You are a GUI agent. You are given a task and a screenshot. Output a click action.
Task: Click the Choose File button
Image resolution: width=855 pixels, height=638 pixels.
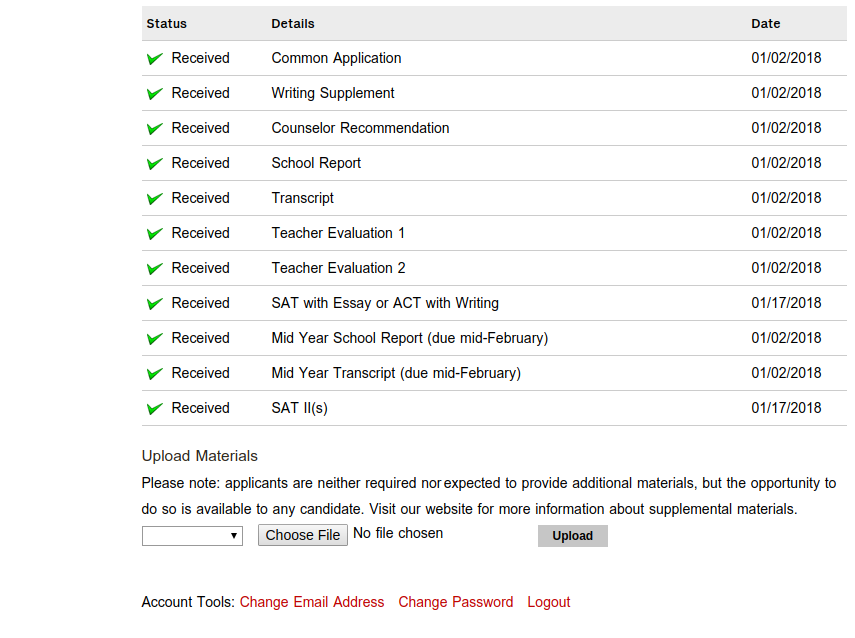[x=303, y=535]
